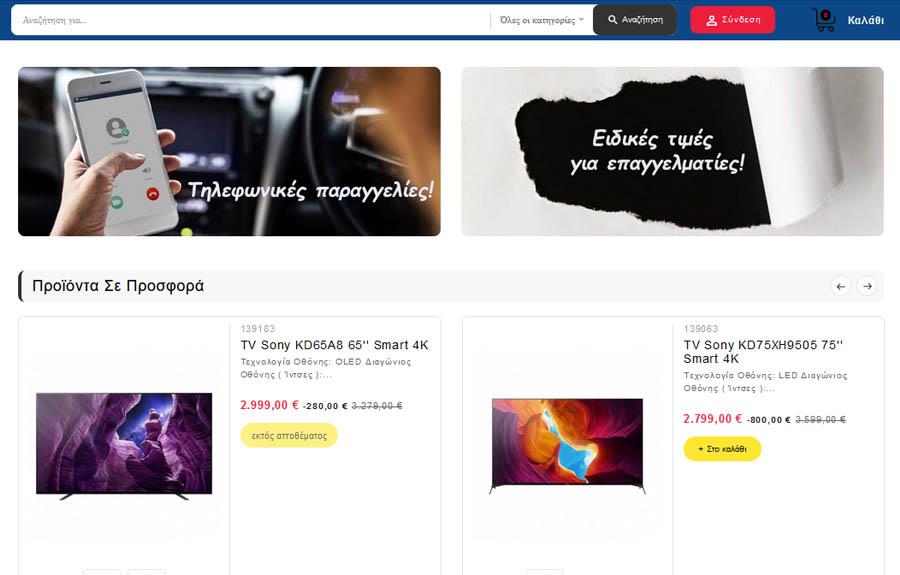Screen dimensions: 900x575
Task: Click the 2.999,00 € price
Action: (269, 405)
